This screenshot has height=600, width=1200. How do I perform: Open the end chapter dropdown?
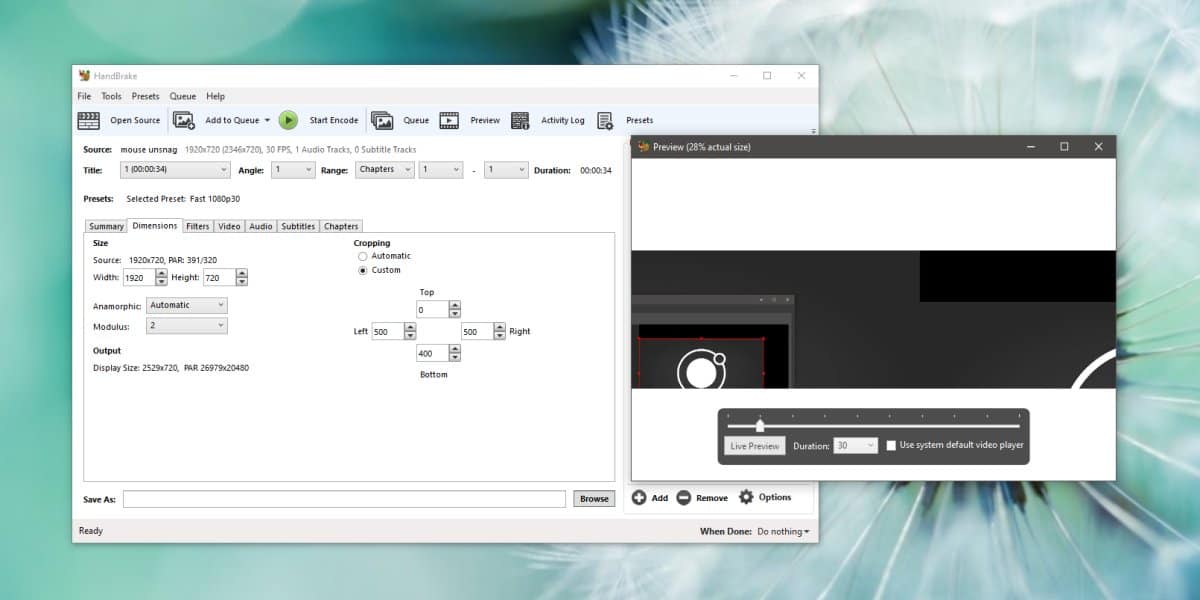(506, 170)
